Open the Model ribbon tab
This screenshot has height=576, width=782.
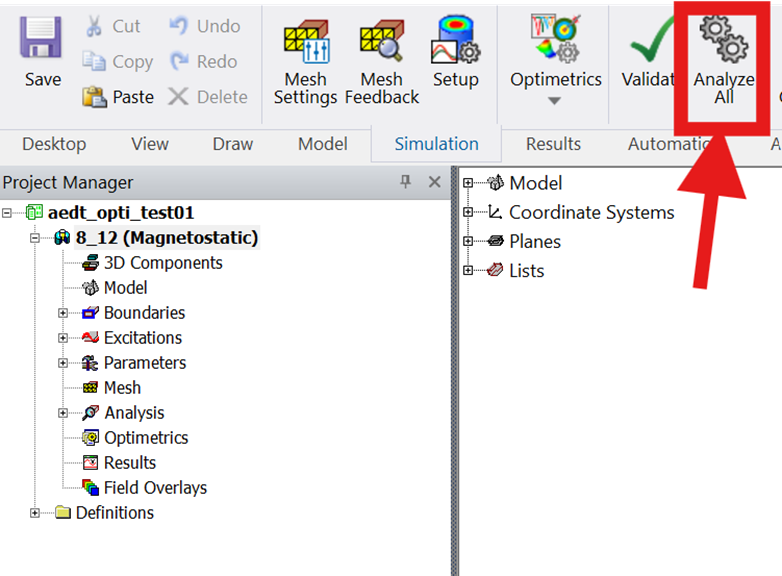(x=323, y=144)
